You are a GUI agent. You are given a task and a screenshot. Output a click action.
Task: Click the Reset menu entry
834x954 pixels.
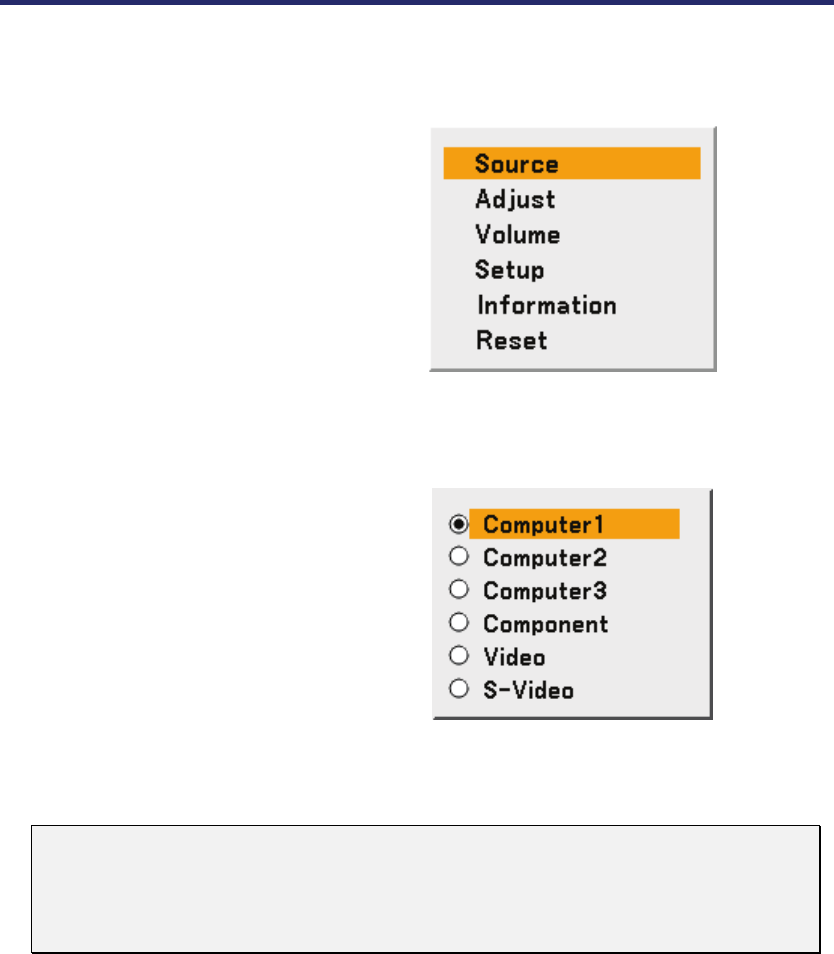512,340
